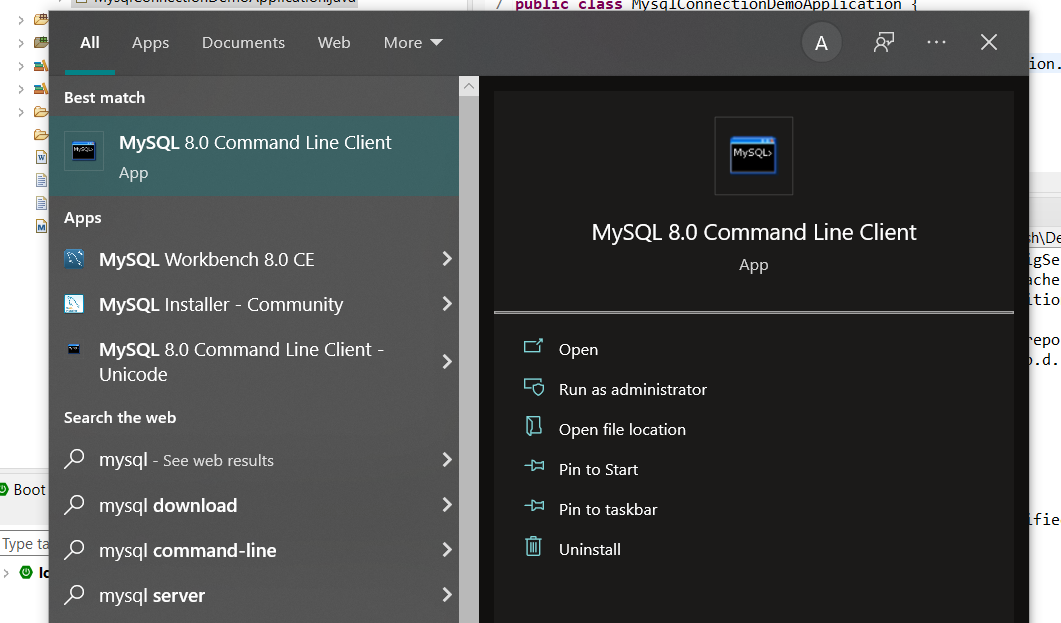
Task: Click the results list scroll-up arrow
Action: pyautogui.click(x=469, y=86)
